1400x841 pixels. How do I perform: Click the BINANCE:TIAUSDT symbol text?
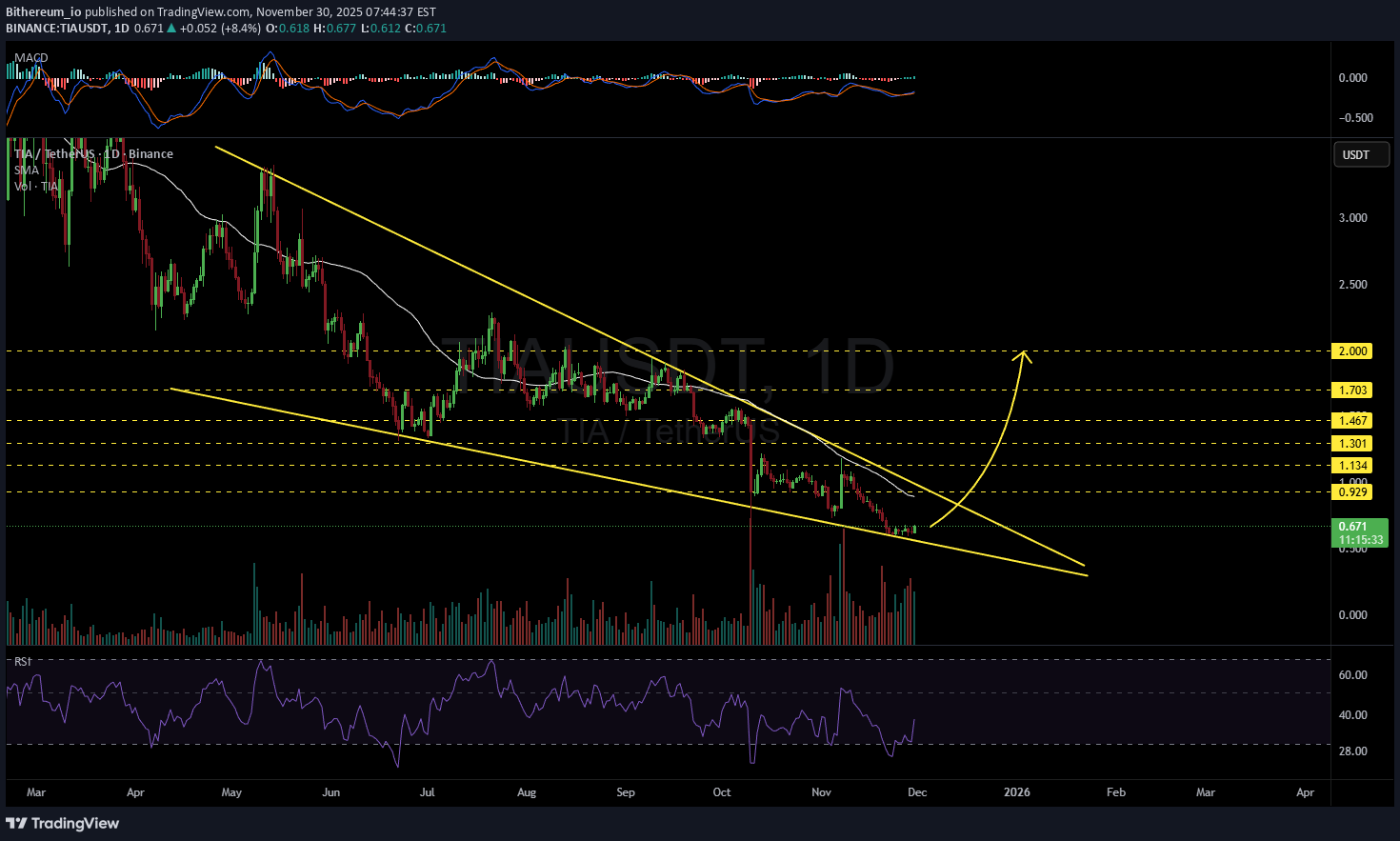[56, 29]
